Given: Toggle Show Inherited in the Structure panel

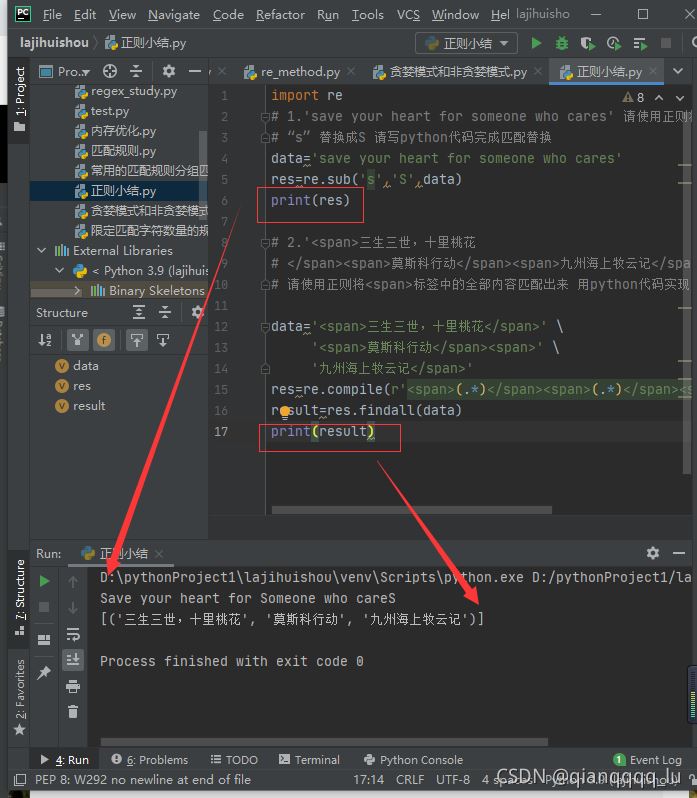Looking at the screenshot, I should [x=77, y=339].
